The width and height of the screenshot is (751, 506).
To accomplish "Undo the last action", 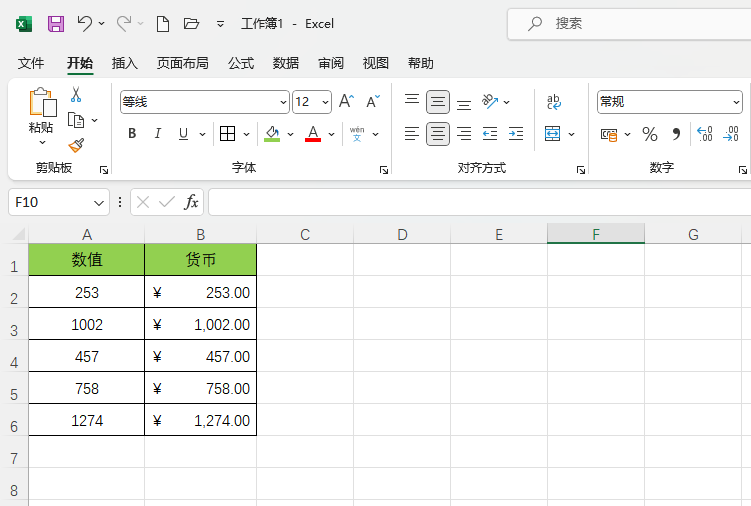I will pyautogui.click(x=85, y=23).
